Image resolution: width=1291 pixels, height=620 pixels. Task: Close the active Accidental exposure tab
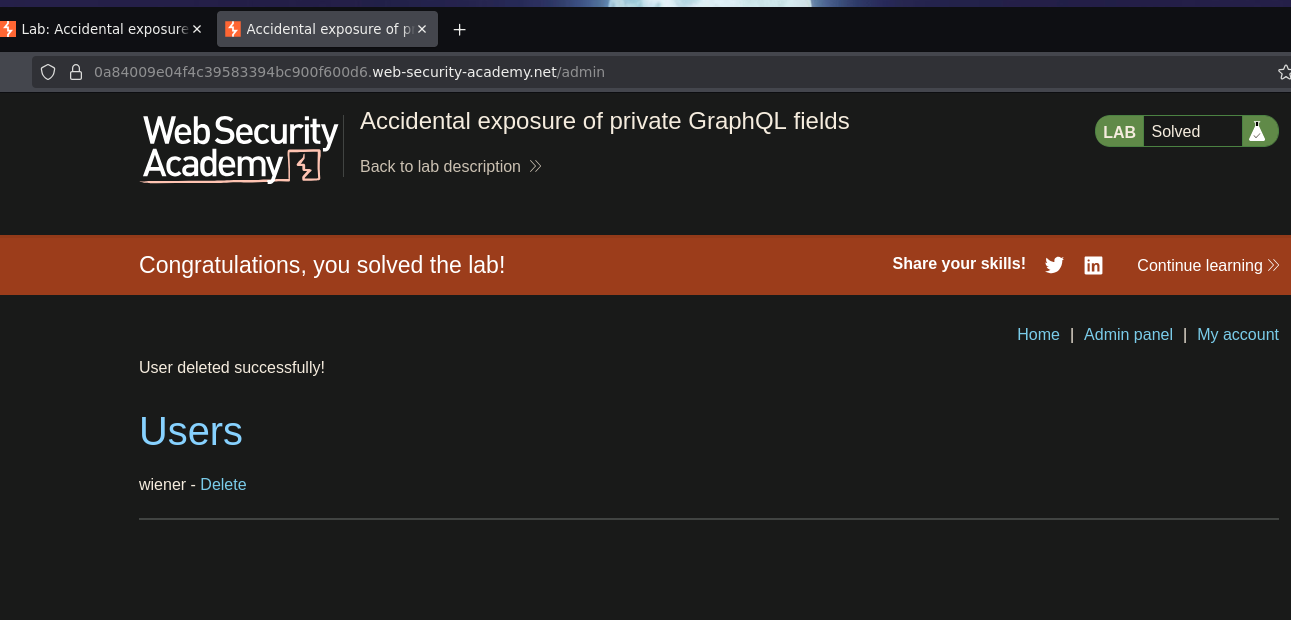point(422,29)
